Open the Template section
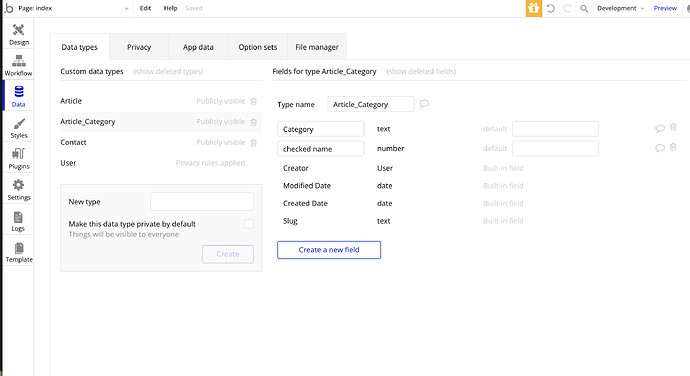 click(18, 252)
